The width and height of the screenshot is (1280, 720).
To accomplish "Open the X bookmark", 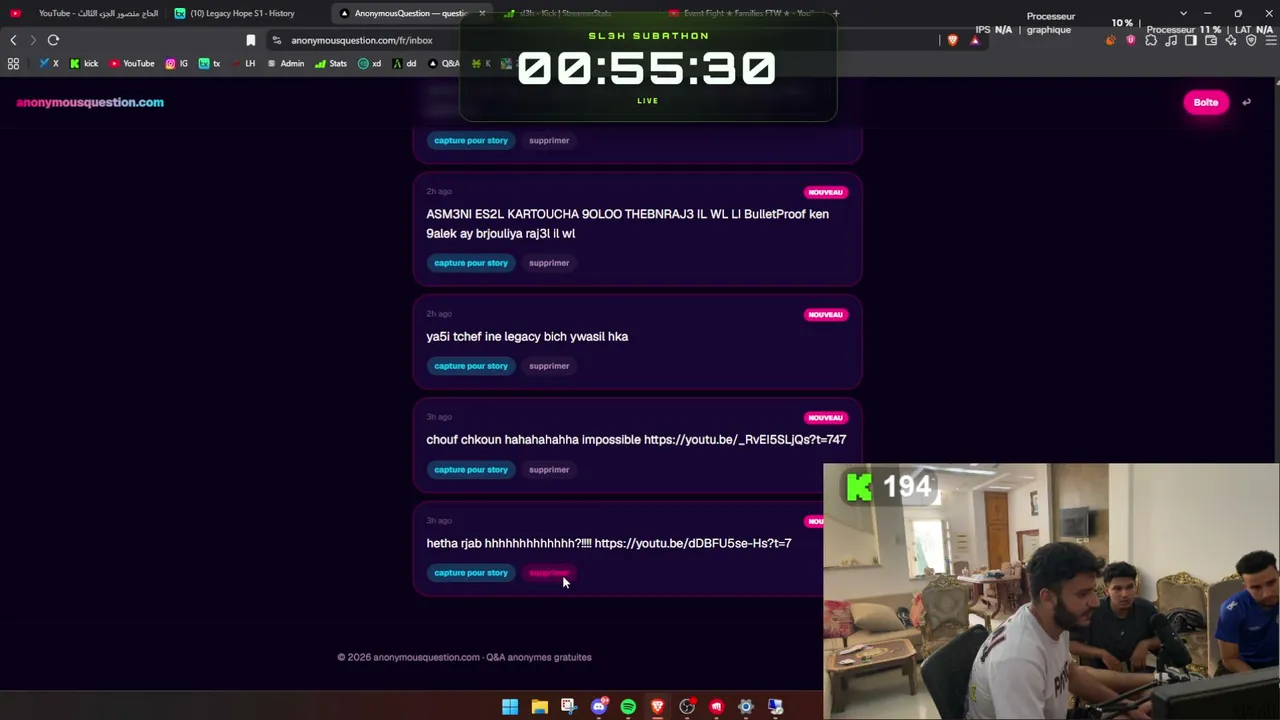I will click(49, 63).
